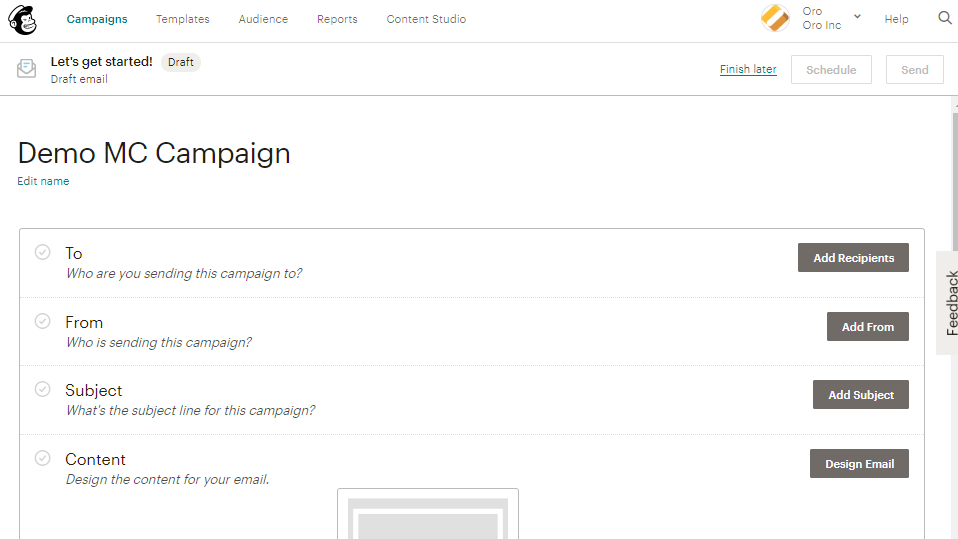Screen dimensions: 958x539
Task: Click the Design Email button
Action: (x=859, y=464)
